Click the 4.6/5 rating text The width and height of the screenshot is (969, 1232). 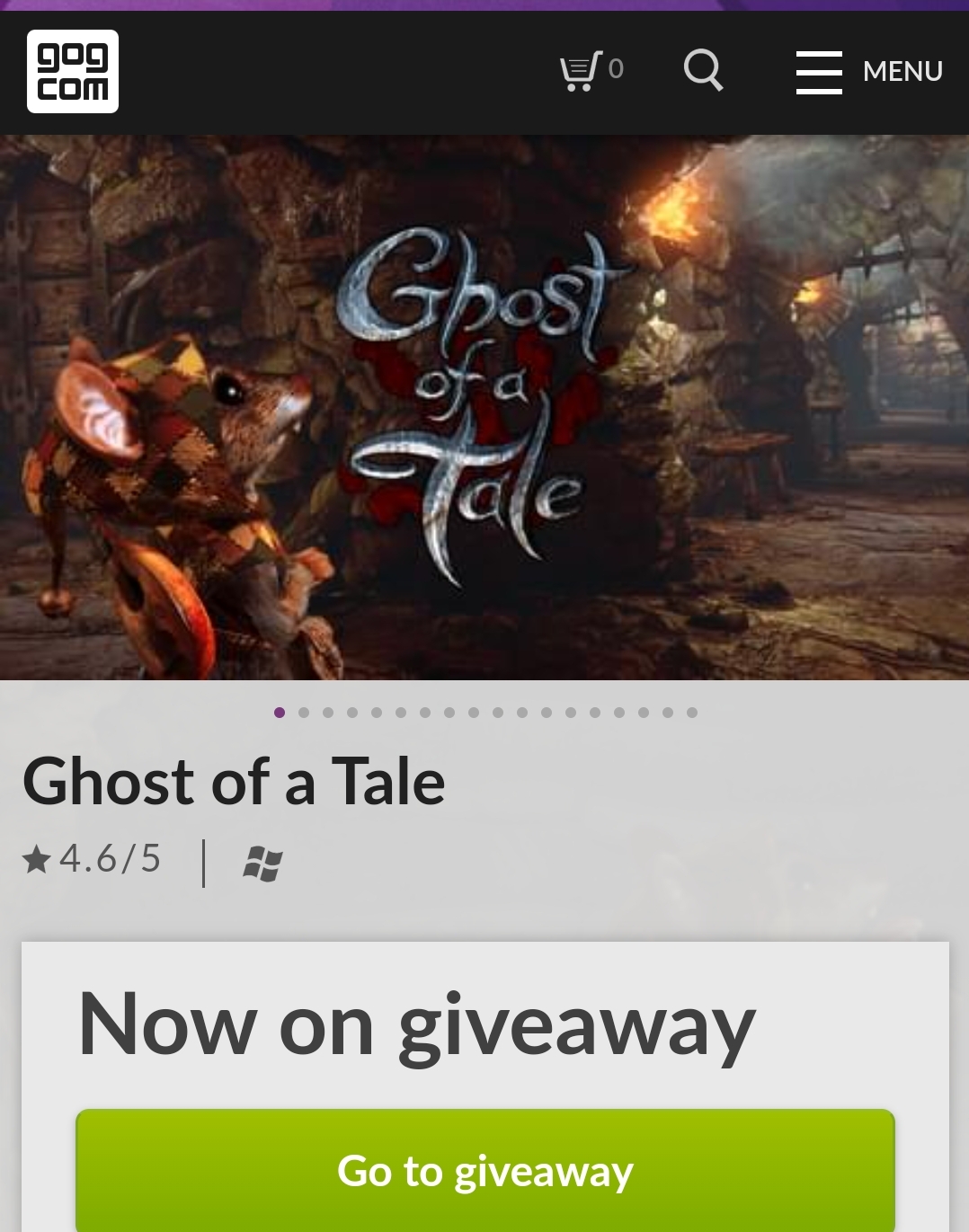pos(110,859)
